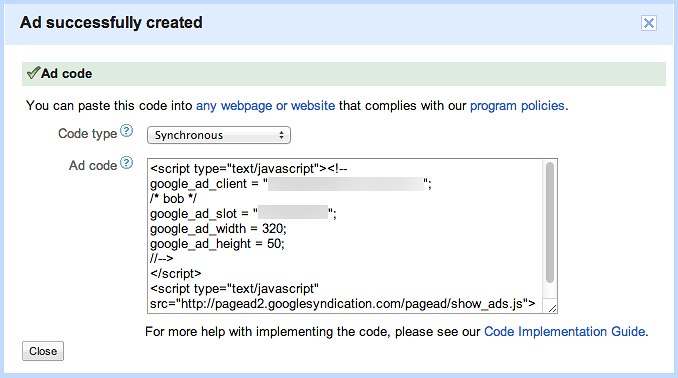The height and width of the screenshot is (378, 678).
Task: Click the show_ads.js src line in code
Action: pyautogui.click(x=342, y=304)
